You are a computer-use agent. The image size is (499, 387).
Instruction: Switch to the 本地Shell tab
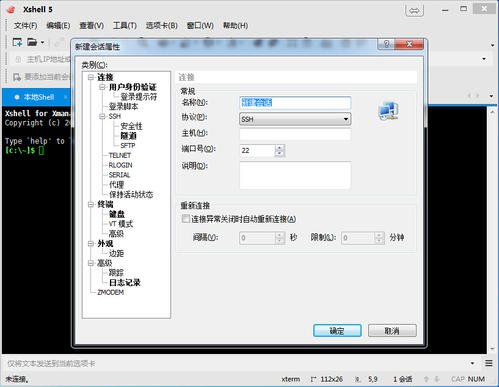(39, 97)
